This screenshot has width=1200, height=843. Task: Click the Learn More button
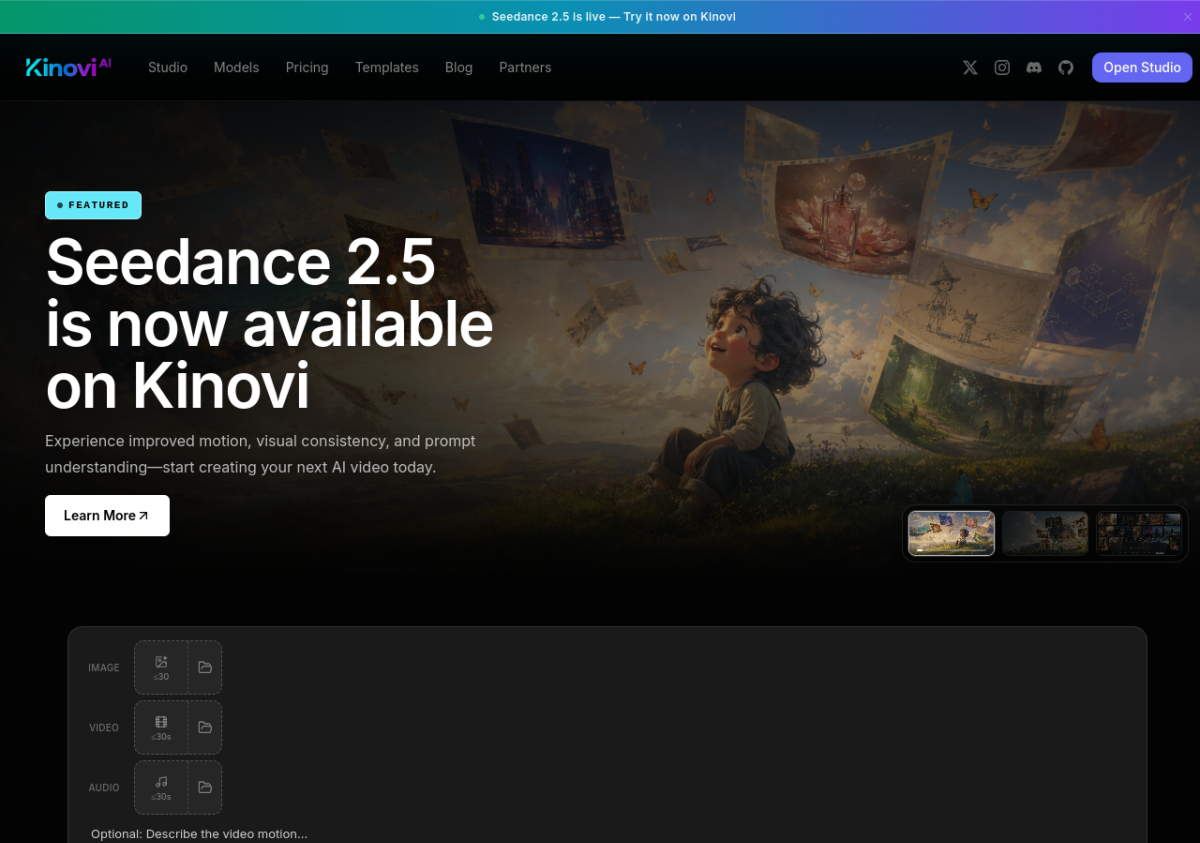[x=107, y=516]
